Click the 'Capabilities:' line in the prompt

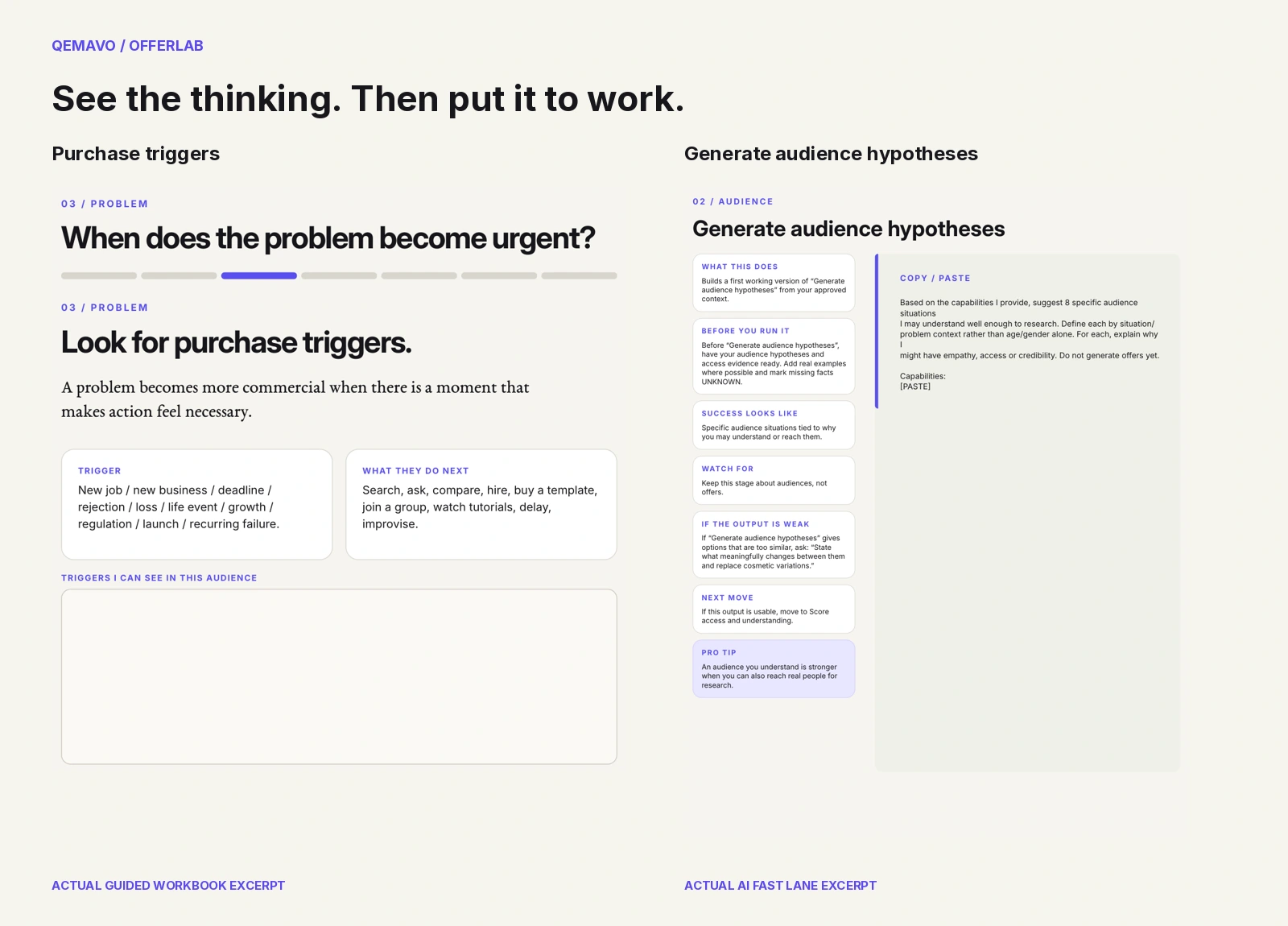coord(923,376)
